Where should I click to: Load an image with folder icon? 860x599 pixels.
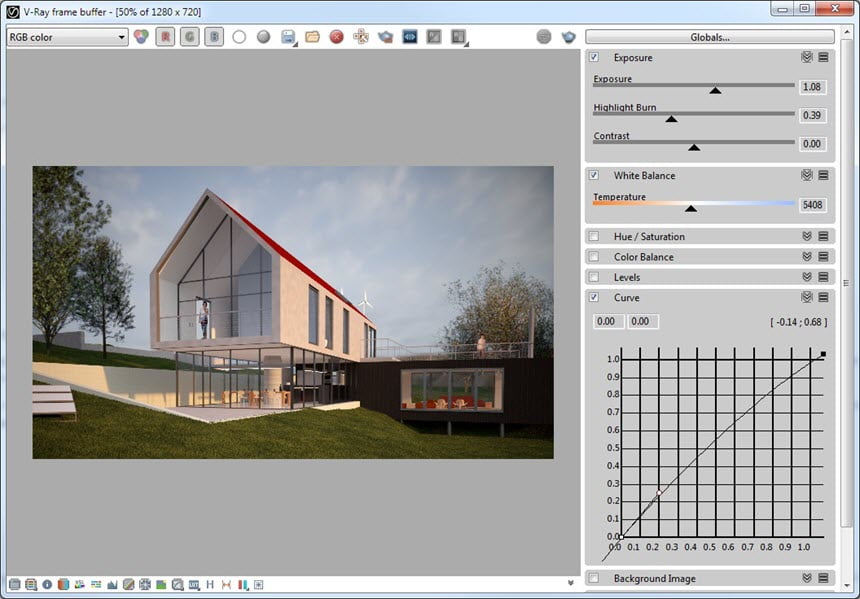pyautogui.click(x=312, y=37)
